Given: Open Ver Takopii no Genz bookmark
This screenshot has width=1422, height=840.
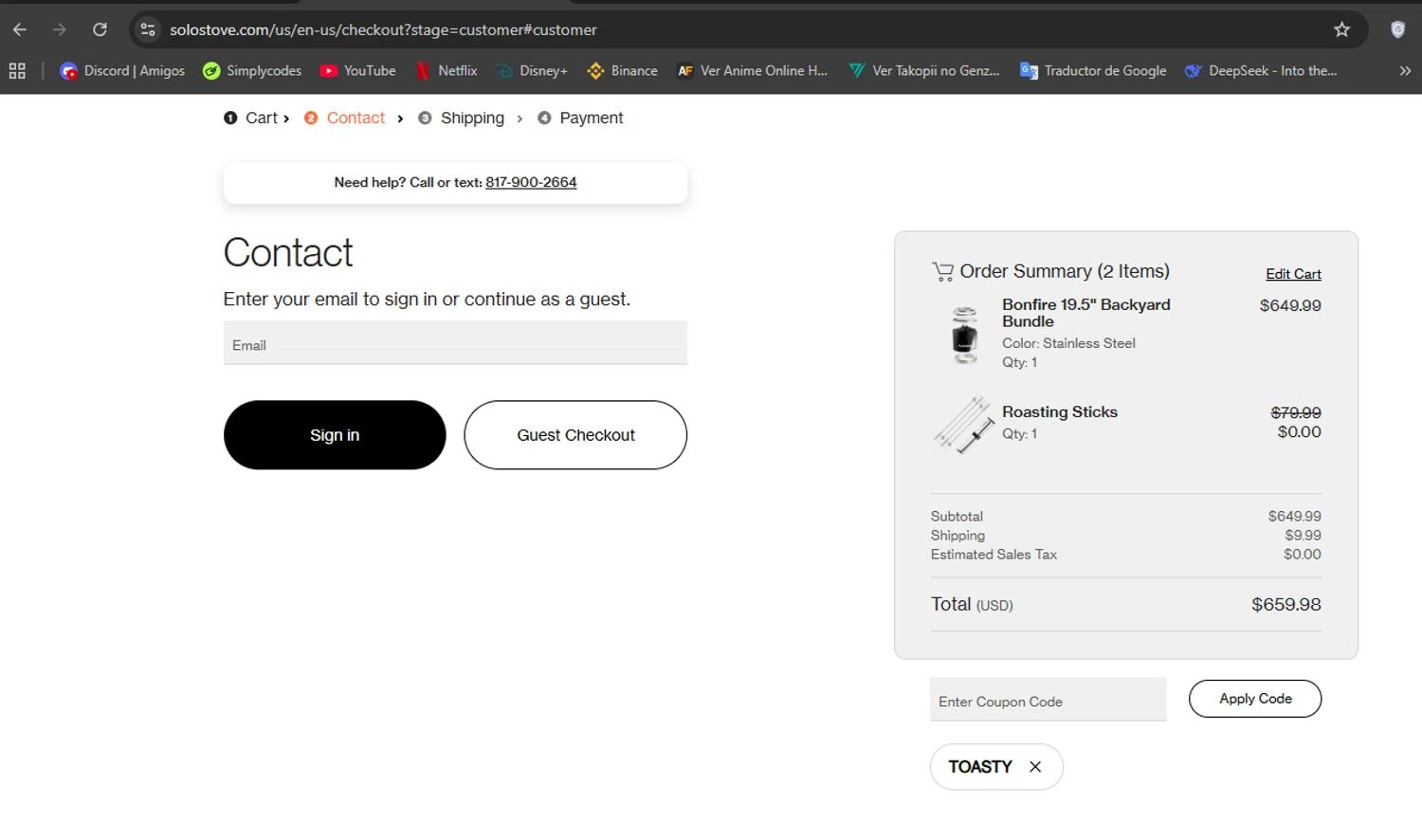Looking at the screenshot, I should pyautogui.click(x=924, y=70).
